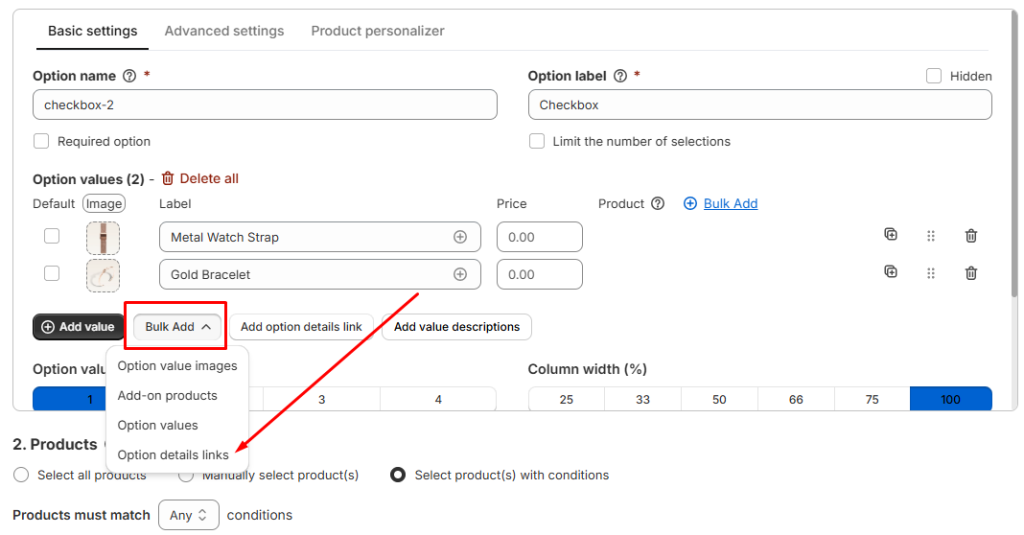Viewport: 1024px width, 535px height.
Task: Click help icon next to Option name
Action: tap(129, 76)
